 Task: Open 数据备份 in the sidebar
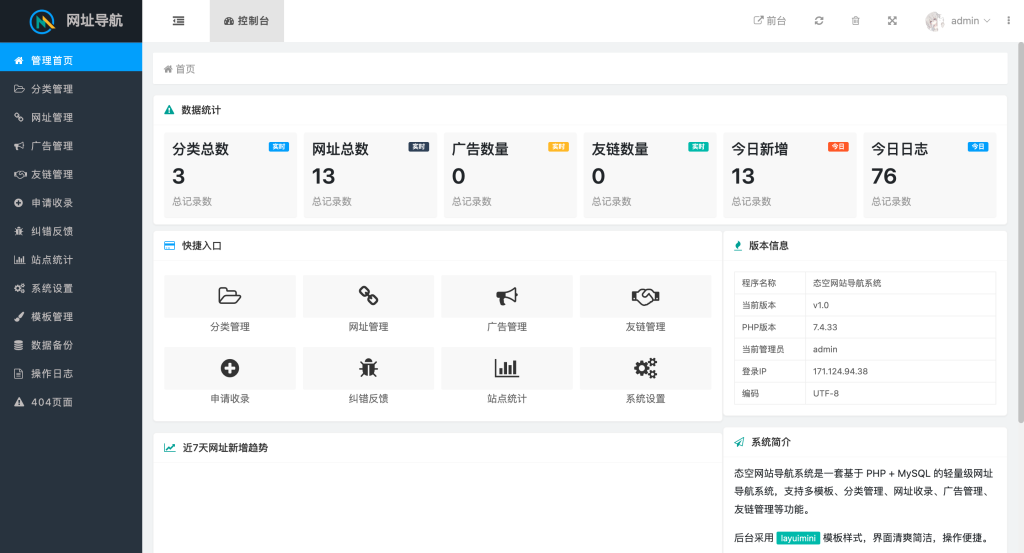71,345
